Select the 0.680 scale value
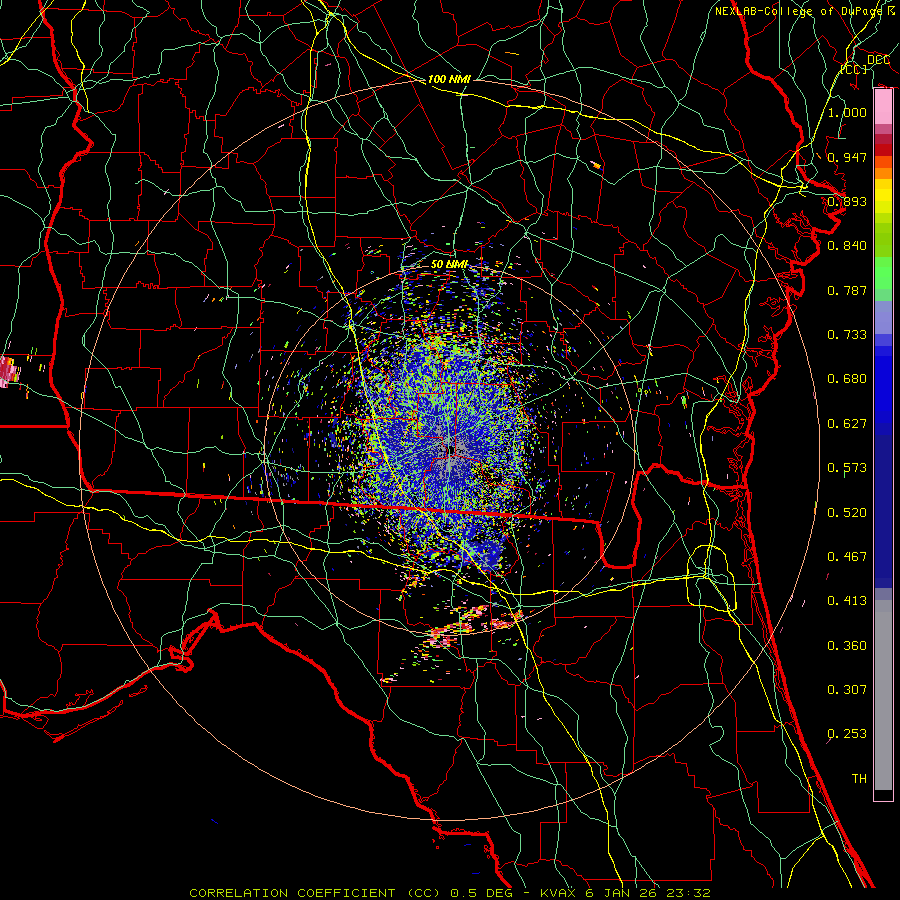The width and height of the screenshot is (900, 900). [x=847, y=379]
